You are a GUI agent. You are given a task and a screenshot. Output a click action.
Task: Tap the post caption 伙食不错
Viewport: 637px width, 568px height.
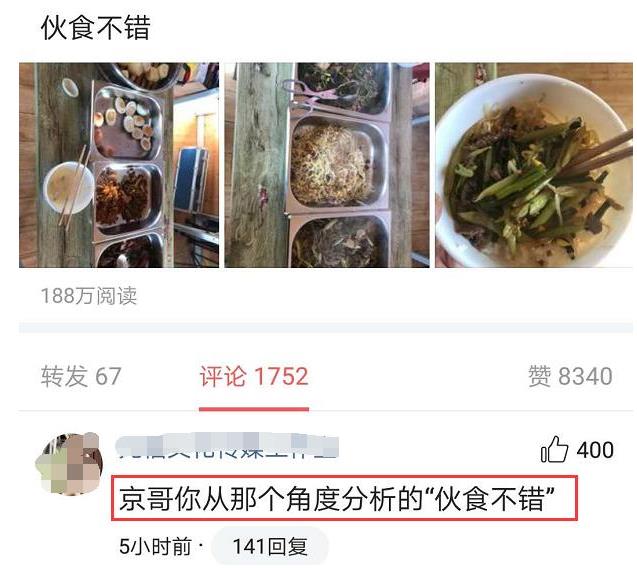[96, 28]
